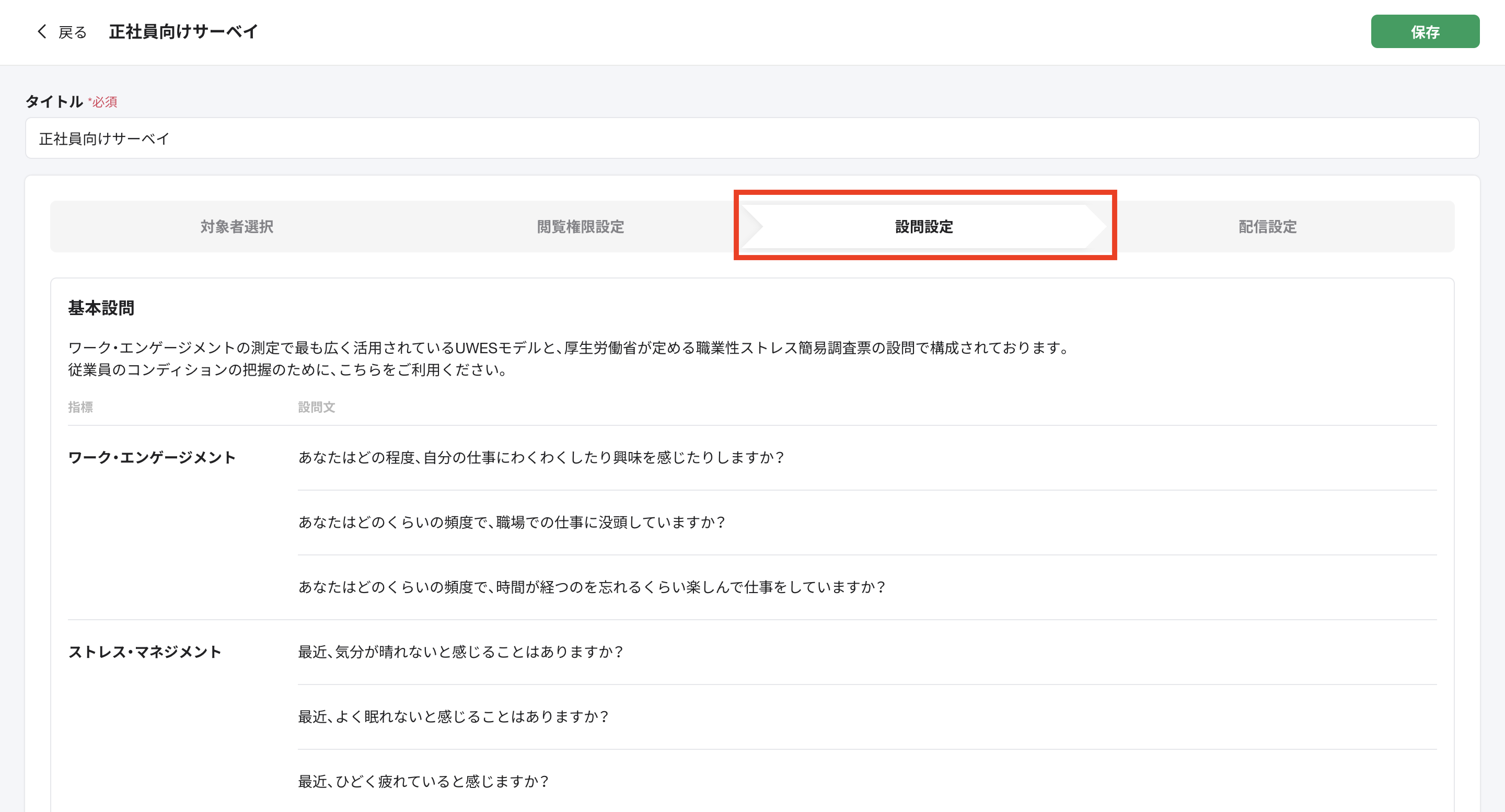Select question about 気分が晴れない
The image size is (1505, 812).
461,652
